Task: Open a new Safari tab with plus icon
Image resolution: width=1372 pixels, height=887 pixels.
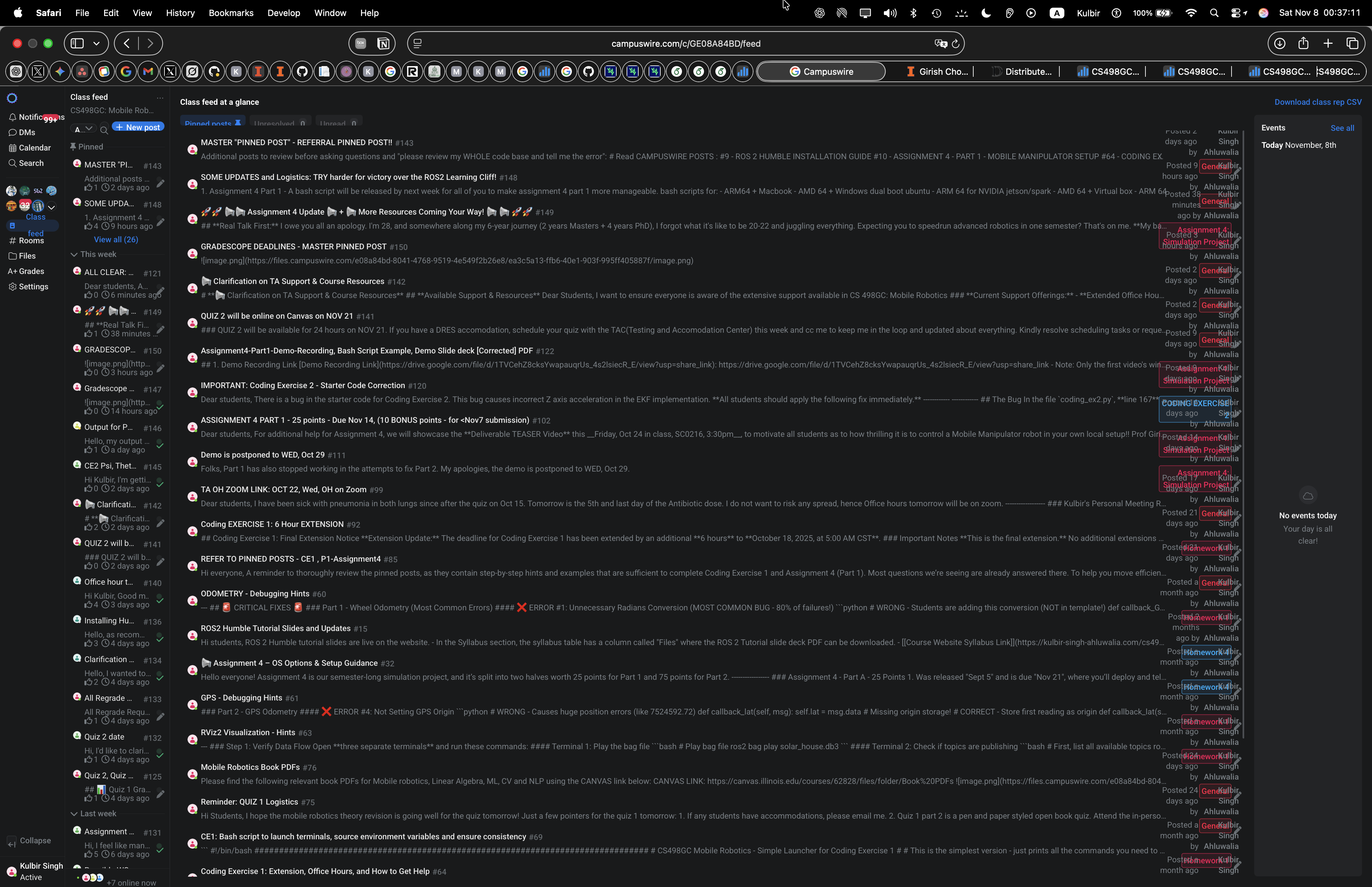Action: pyautogui.click(x=1328, y=43)
